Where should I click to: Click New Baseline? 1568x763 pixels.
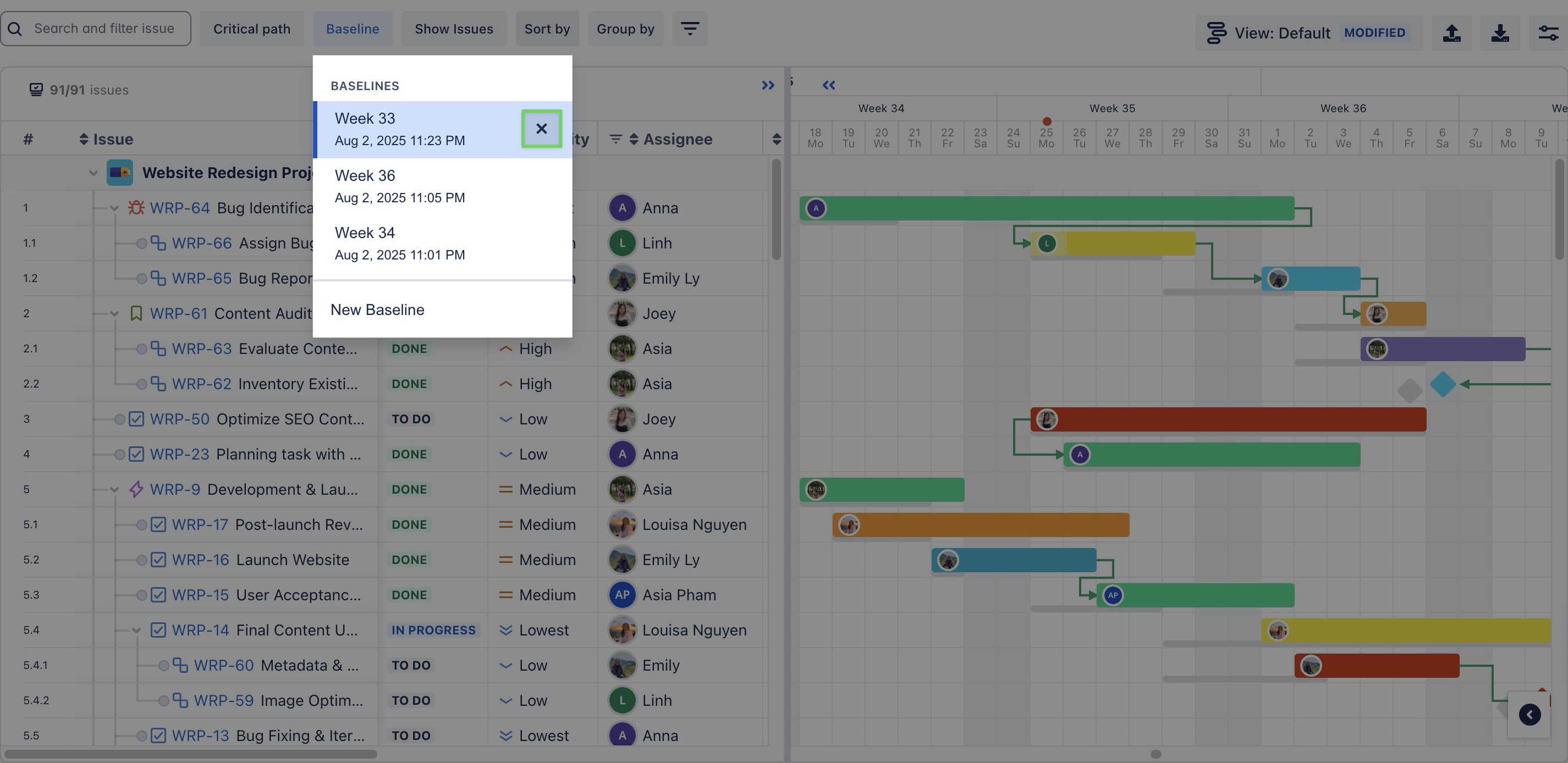(x=377, y=309)
